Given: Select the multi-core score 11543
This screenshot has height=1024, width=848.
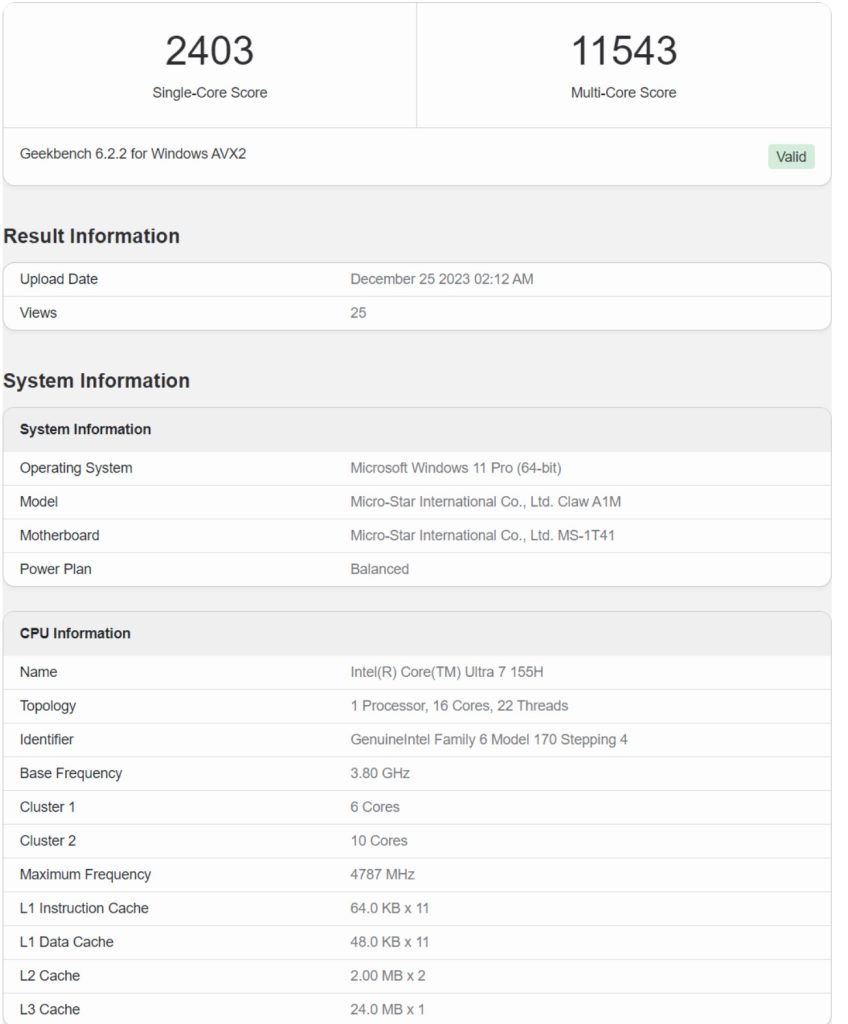Looking at the screenshot, I should coord(624,50).
